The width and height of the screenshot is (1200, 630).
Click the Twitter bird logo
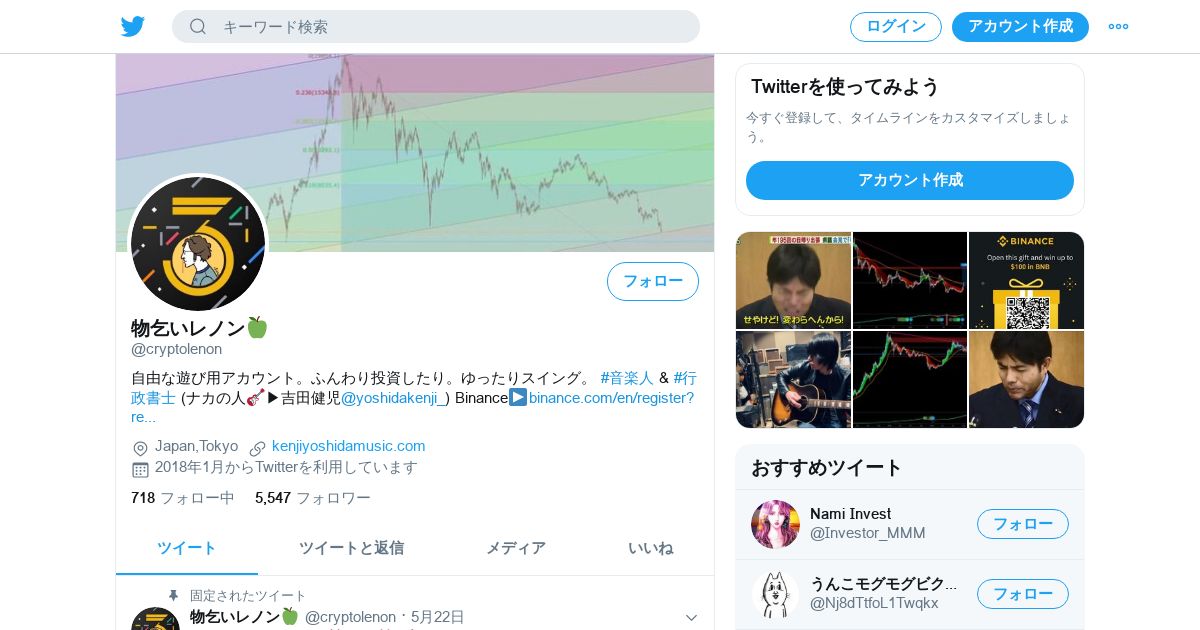coord(133,27)
